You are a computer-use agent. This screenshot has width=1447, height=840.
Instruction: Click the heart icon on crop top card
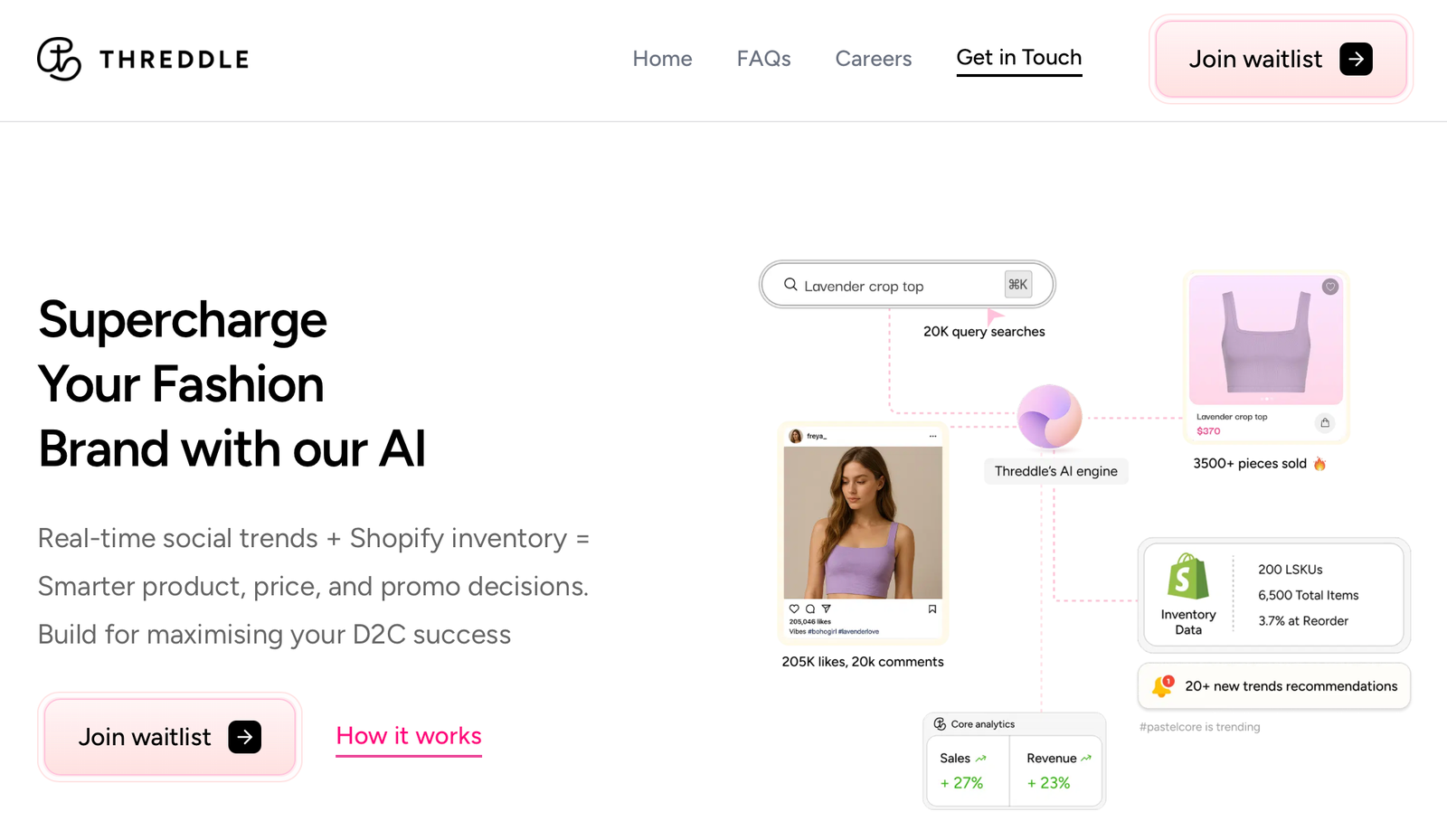pos(1329,287)
